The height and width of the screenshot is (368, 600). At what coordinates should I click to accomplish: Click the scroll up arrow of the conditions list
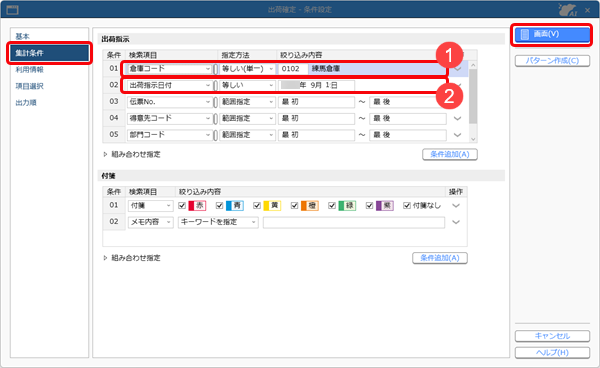tap(473, 65)
